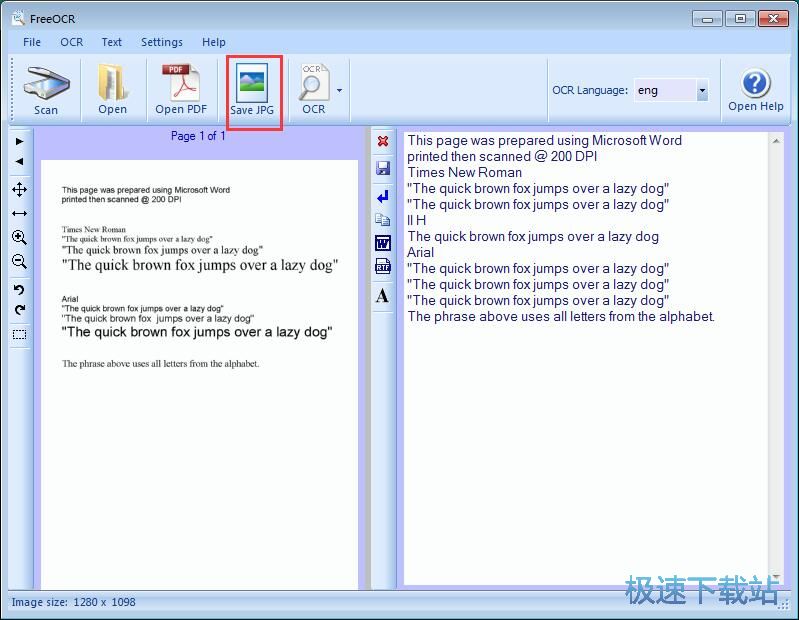Click the scroll-up arrow in the text pane
Viewport: 799px width, 620px height.
pos(776,141)
